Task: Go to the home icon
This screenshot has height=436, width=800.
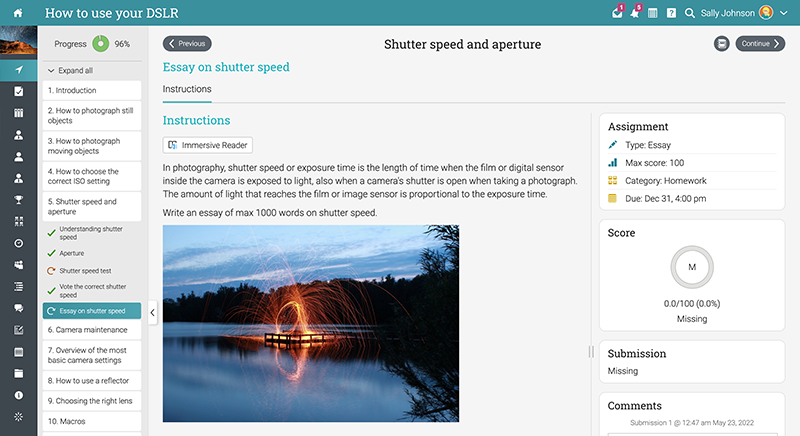Action: pyautogui.click(x=18, y=13)
